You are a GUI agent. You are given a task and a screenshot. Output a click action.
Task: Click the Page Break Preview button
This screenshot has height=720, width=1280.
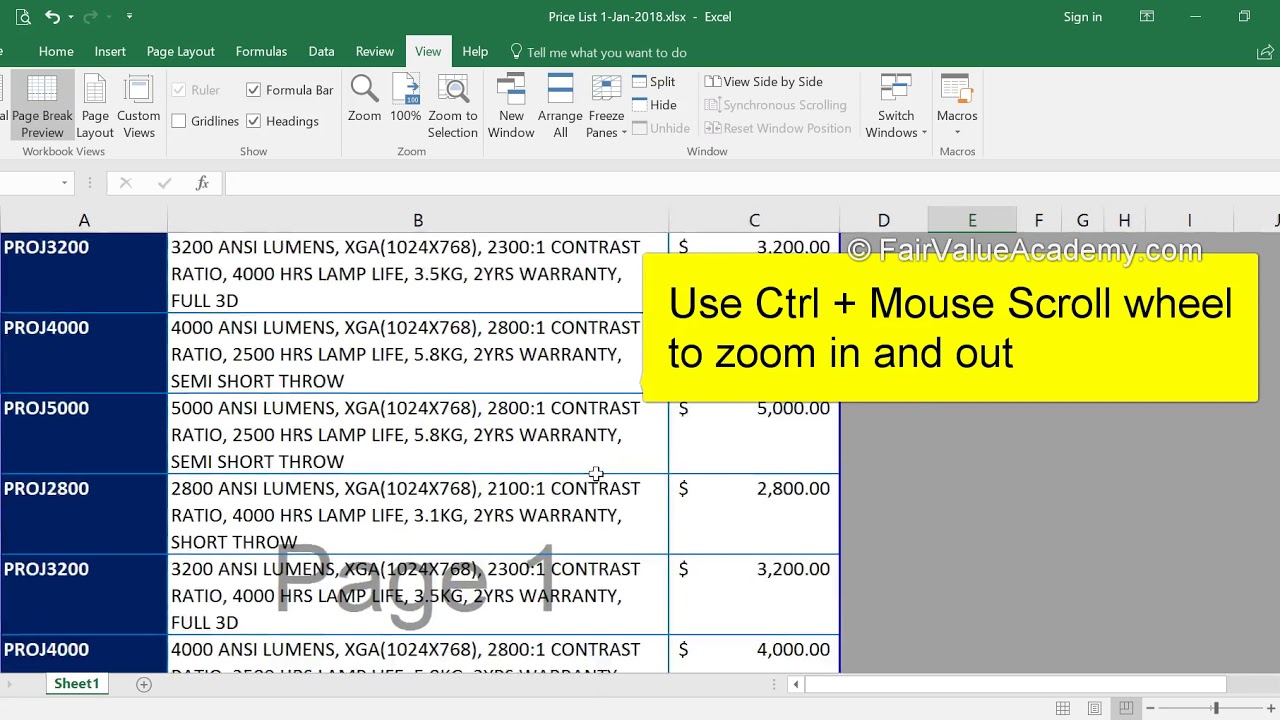(x=41, y=106)
